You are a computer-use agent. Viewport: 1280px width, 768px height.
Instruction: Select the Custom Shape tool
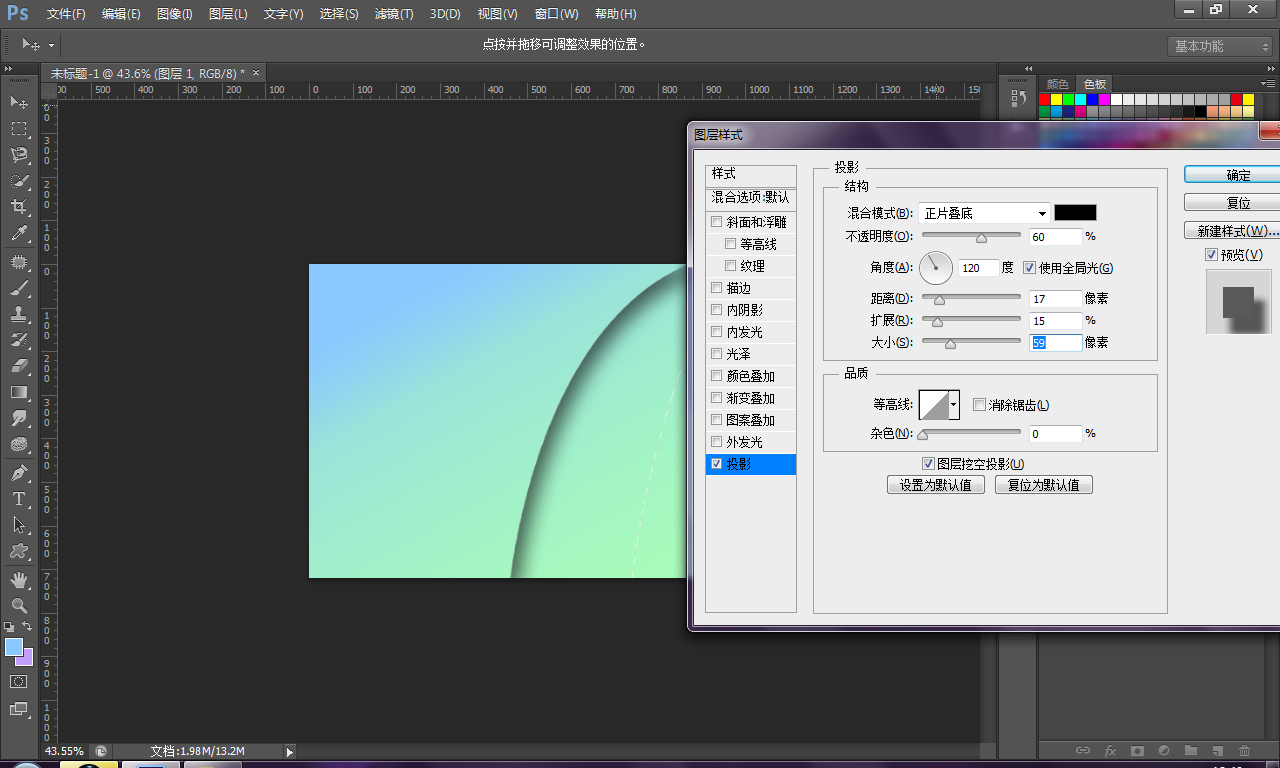tap(19, 551)
